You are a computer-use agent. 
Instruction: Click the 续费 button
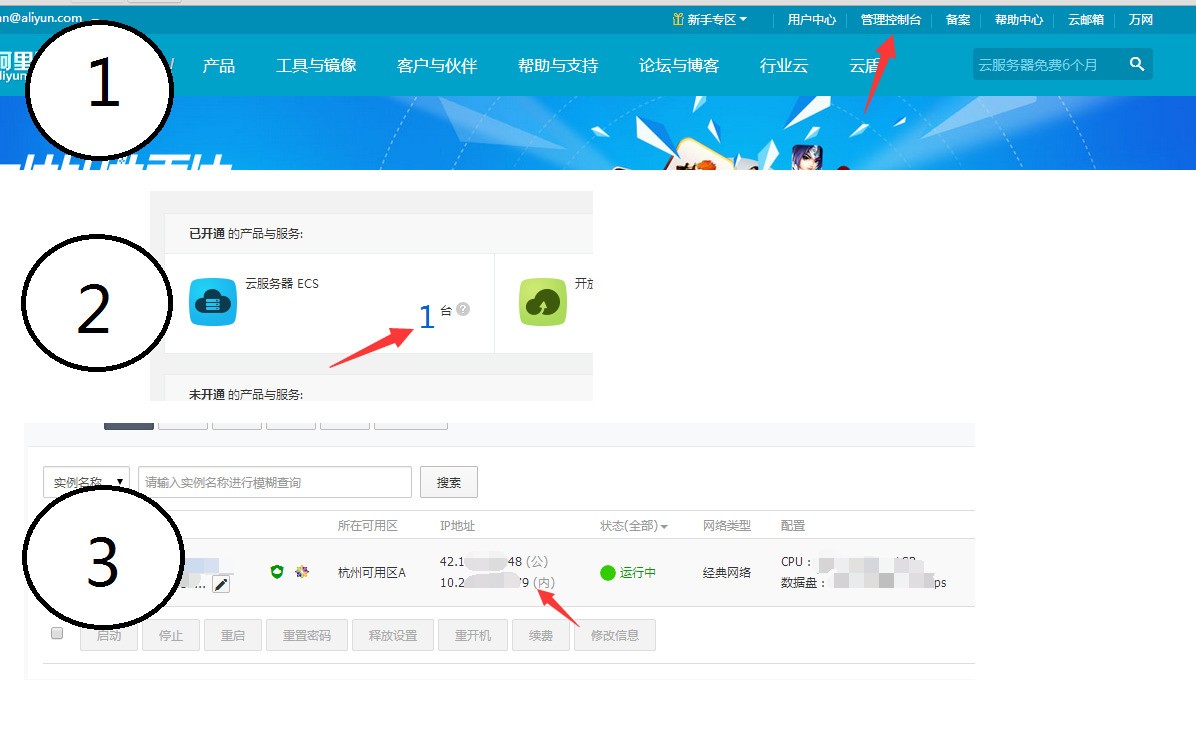pyautogui.click(x=541, y=635)
